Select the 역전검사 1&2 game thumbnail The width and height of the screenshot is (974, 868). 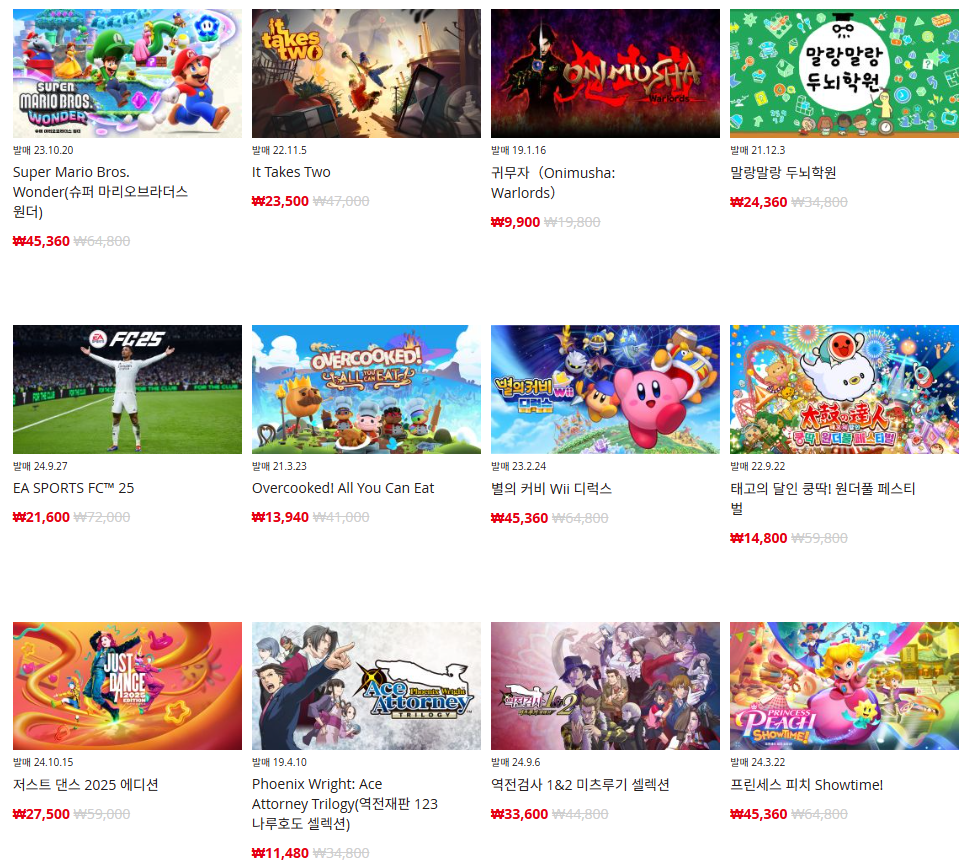[x=606, y=686]
